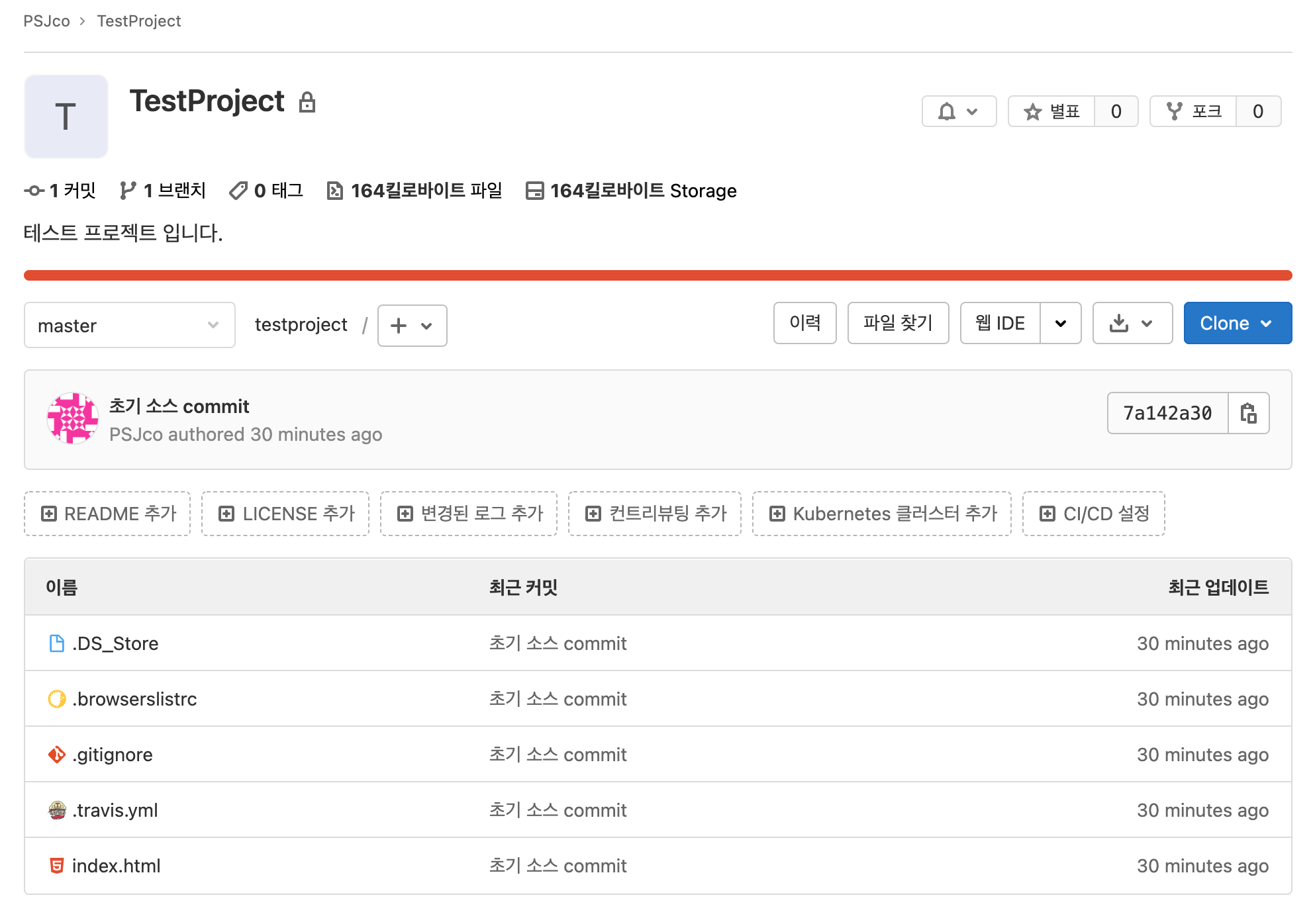Click the TestProject T avatar
This screenshot has height=924, width=1315.
point(66,116)
